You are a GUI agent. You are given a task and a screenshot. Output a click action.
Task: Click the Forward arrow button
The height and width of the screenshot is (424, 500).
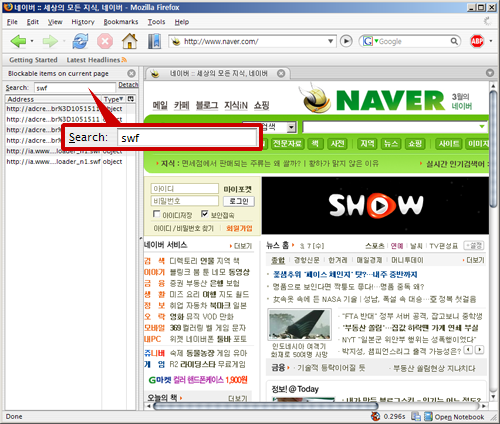(x=50, y=41)
